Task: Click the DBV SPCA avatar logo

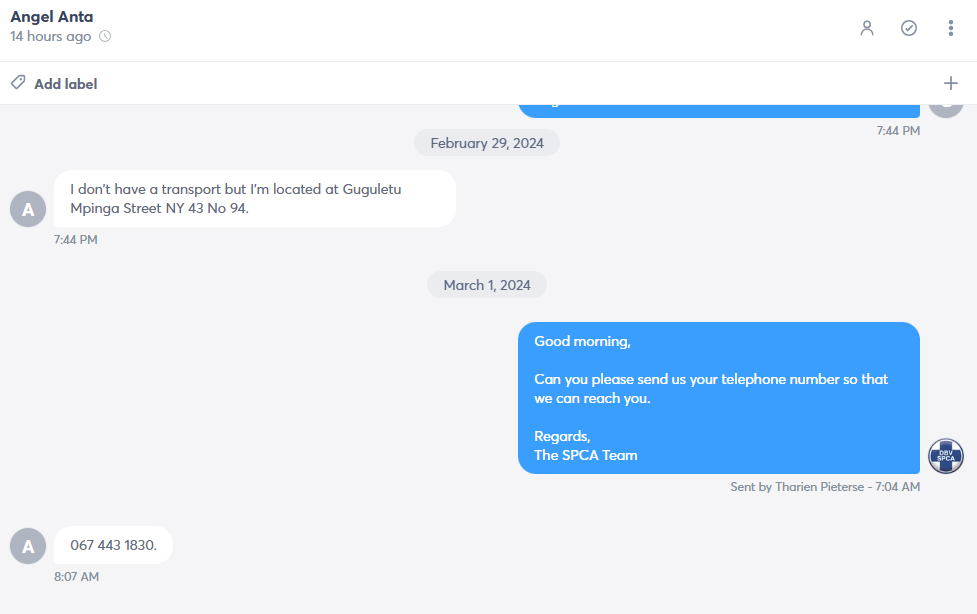Action: [x=946, y=456]
